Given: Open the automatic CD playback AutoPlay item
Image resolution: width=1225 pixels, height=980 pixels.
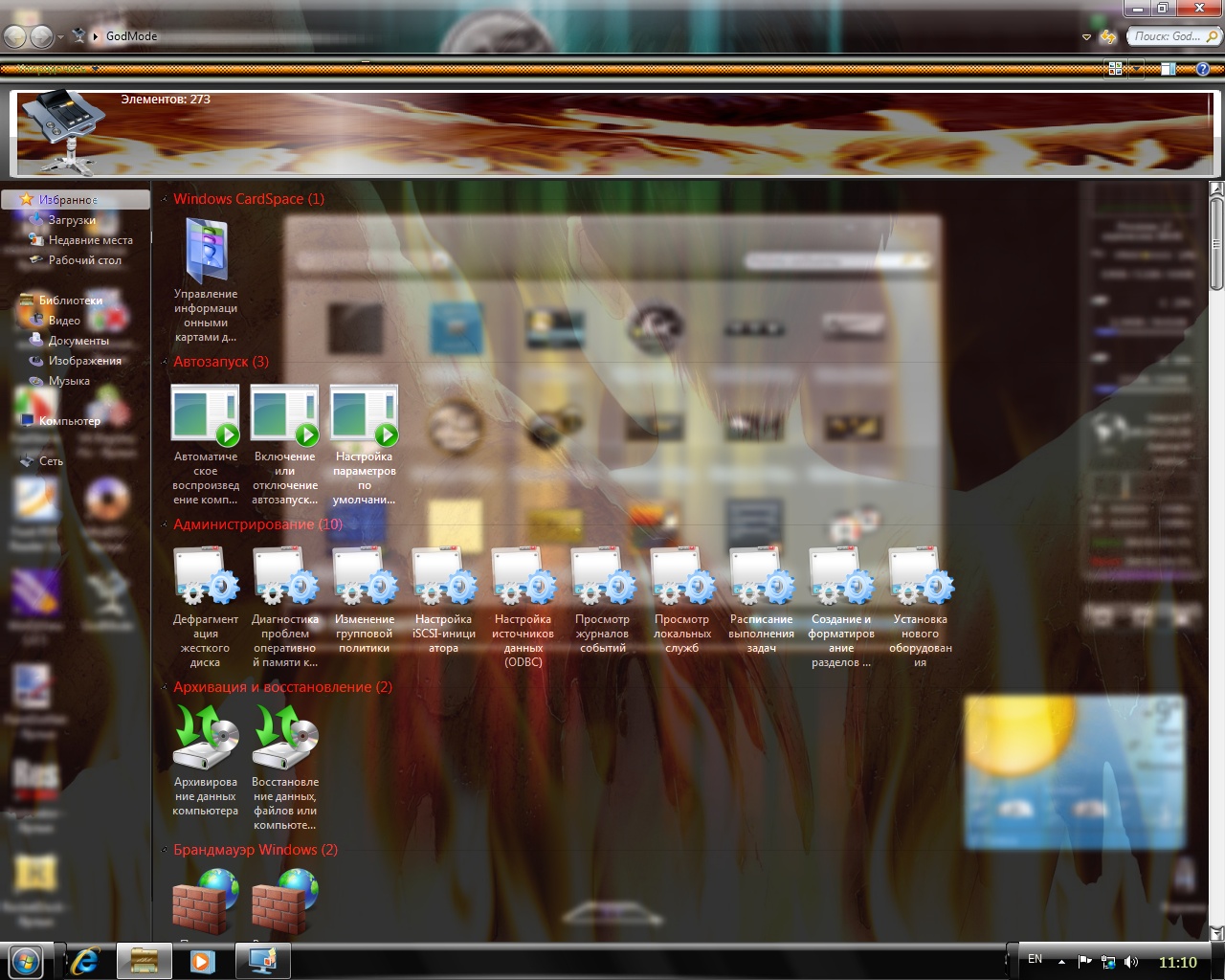Looking at the screenshot, I should coord(206,445).
